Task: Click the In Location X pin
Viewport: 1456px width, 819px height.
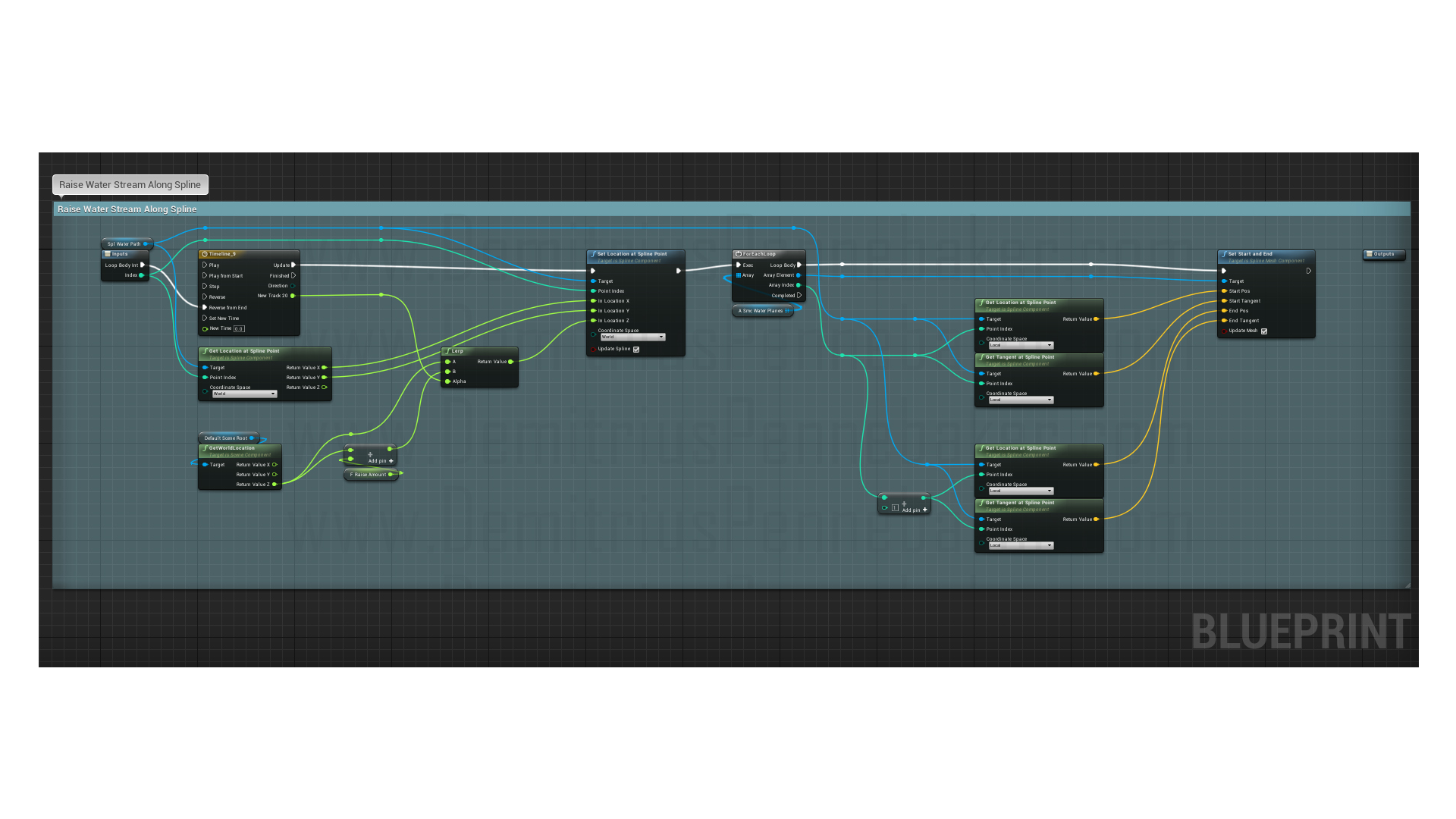Action: tap(593, 301)
